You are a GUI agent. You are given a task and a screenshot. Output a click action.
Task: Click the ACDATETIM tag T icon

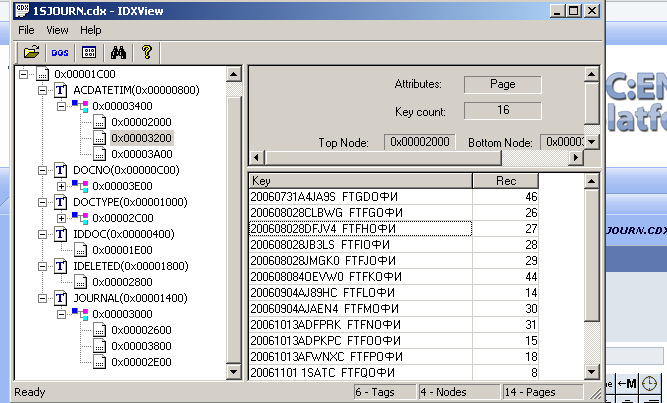61,91
